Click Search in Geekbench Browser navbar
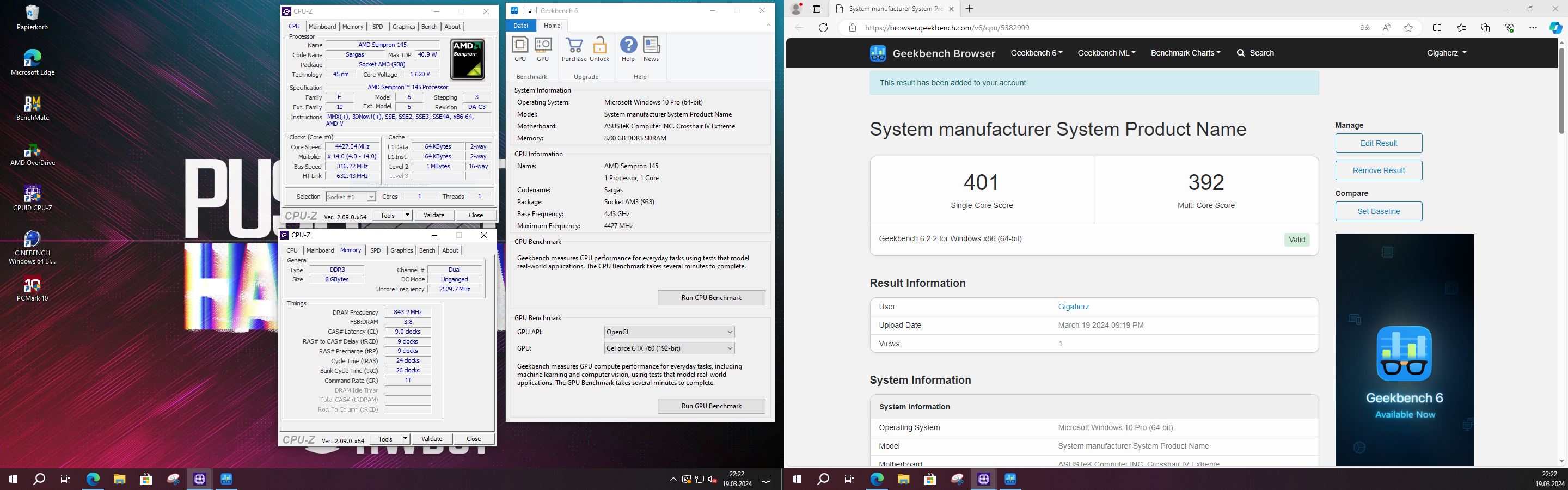This screenshot has width=1568, height=490. click(1255, 53)
